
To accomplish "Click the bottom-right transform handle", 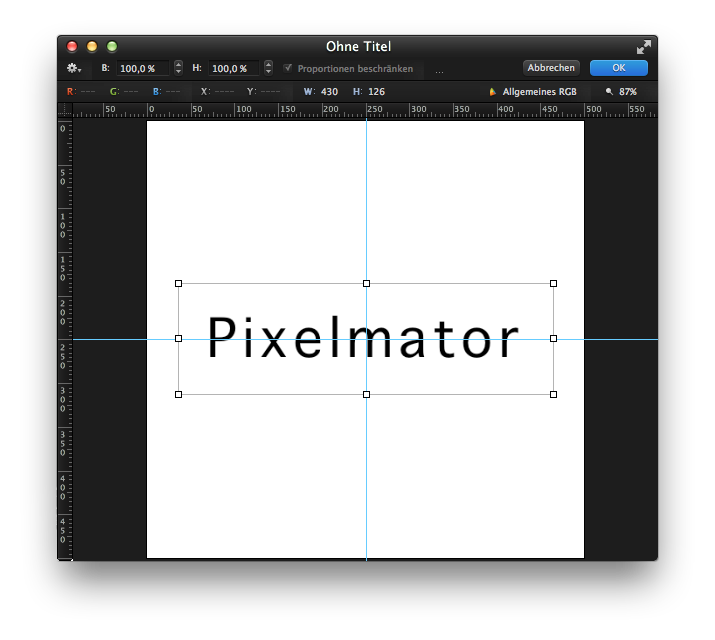I will point(553,394).
